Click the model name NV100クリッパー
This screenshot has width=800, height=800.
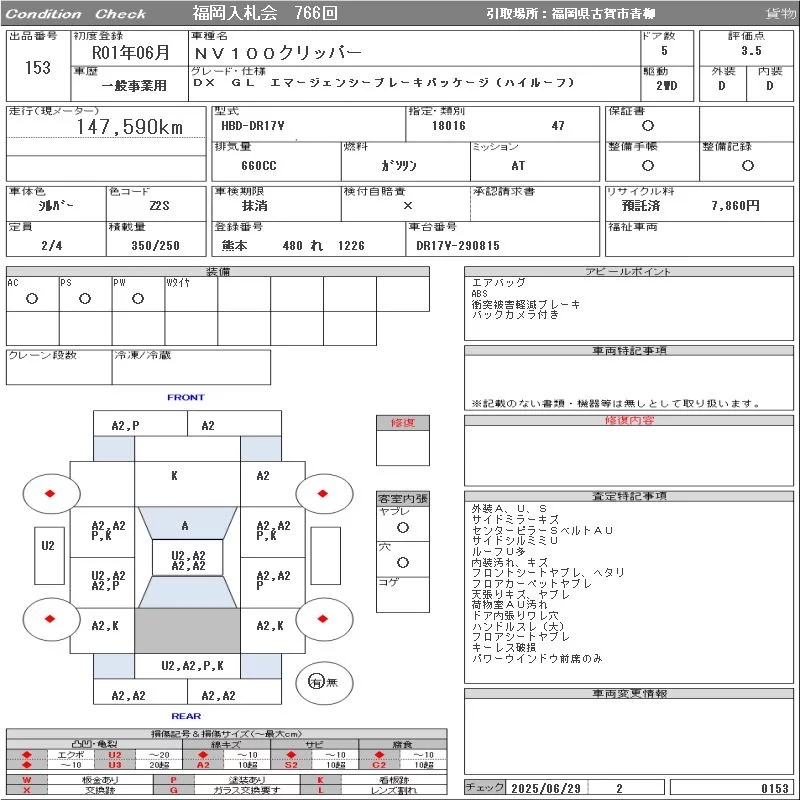click(x=278, y=53)
